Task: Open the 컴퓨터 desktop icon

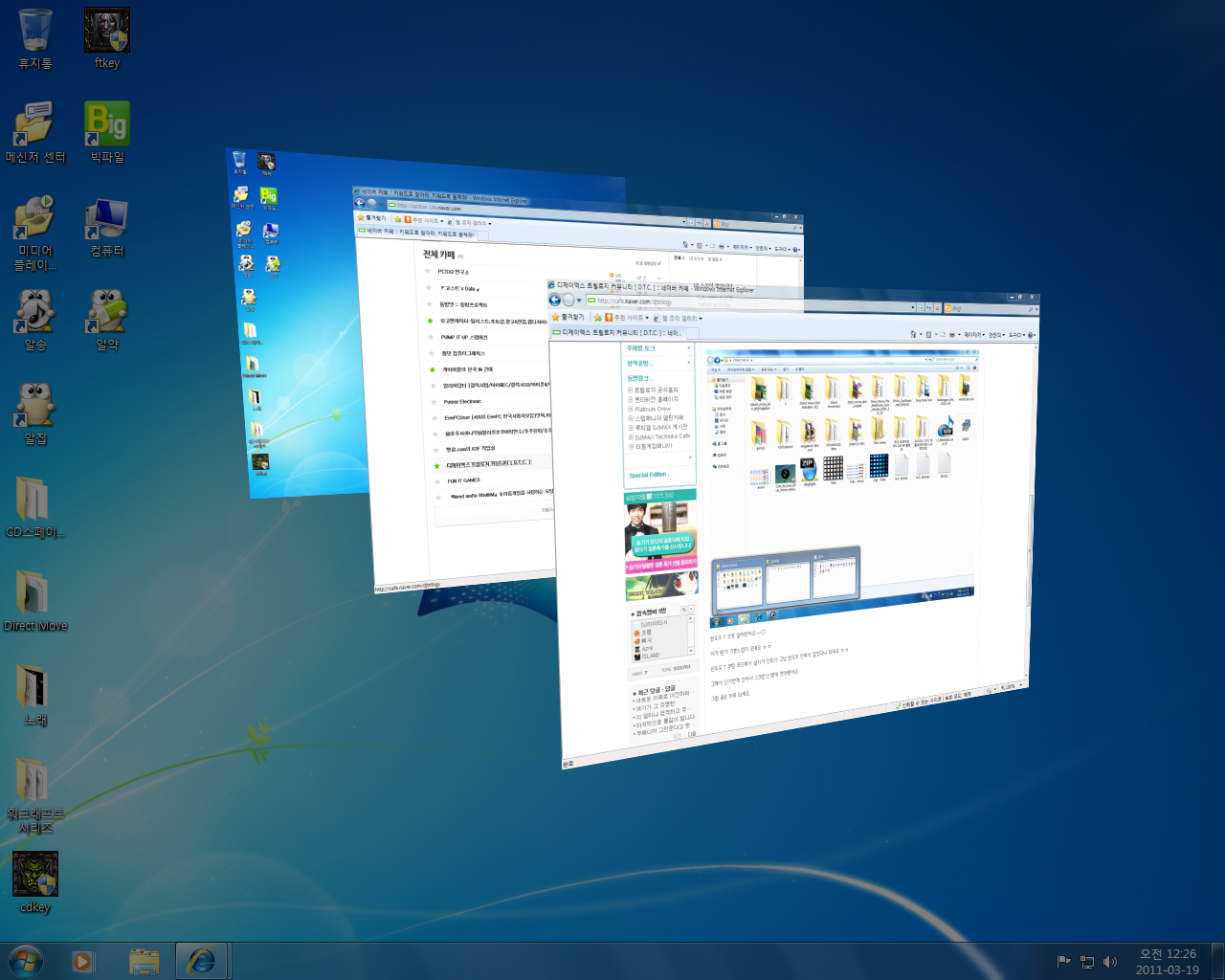Action: coord(107,228)
